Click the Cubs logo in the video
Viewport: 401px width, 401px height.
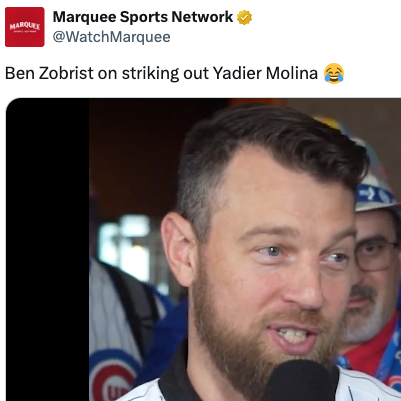(x=112, y=375)
